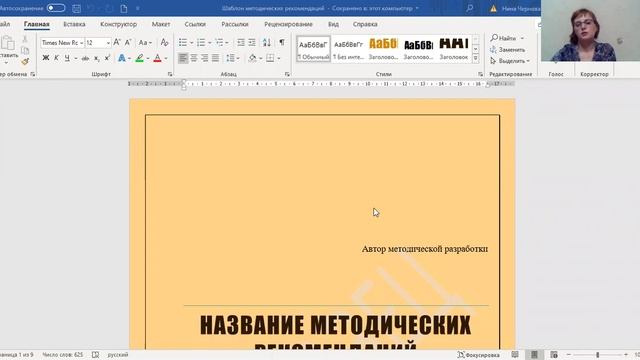Click the Выделить button
The width and height of the screenshot is (640, 360).
click(509, 61)
